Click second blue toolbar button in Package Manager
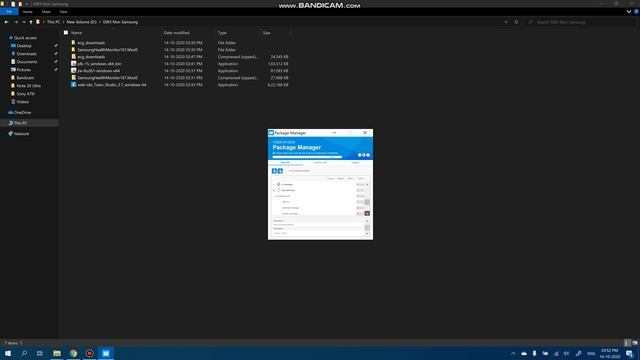Viewport: 640px width, 360px height. [280, 171]
